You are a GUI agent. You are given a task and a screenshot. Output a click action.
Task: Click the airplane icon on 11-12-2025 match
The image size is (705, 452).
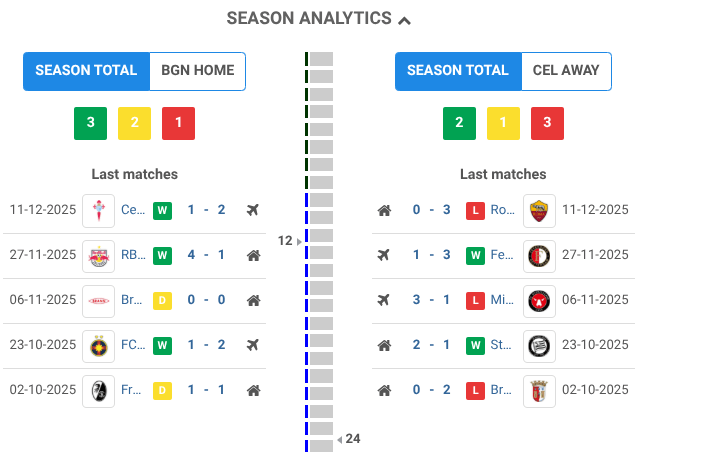(253, 210)
